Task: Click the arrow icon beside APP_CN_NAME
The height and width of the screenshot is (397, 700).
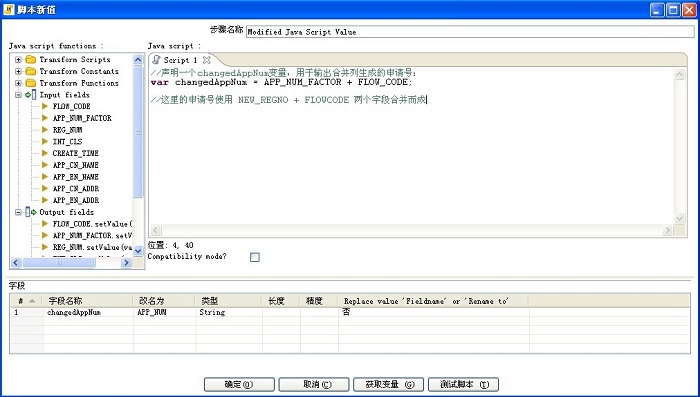Action: click(x=45, y=165)
